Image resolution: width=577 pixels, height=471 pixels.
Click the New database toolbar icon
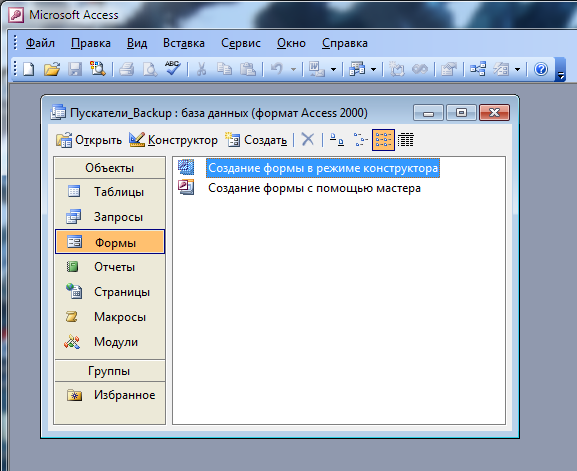(x=29, y=69)
